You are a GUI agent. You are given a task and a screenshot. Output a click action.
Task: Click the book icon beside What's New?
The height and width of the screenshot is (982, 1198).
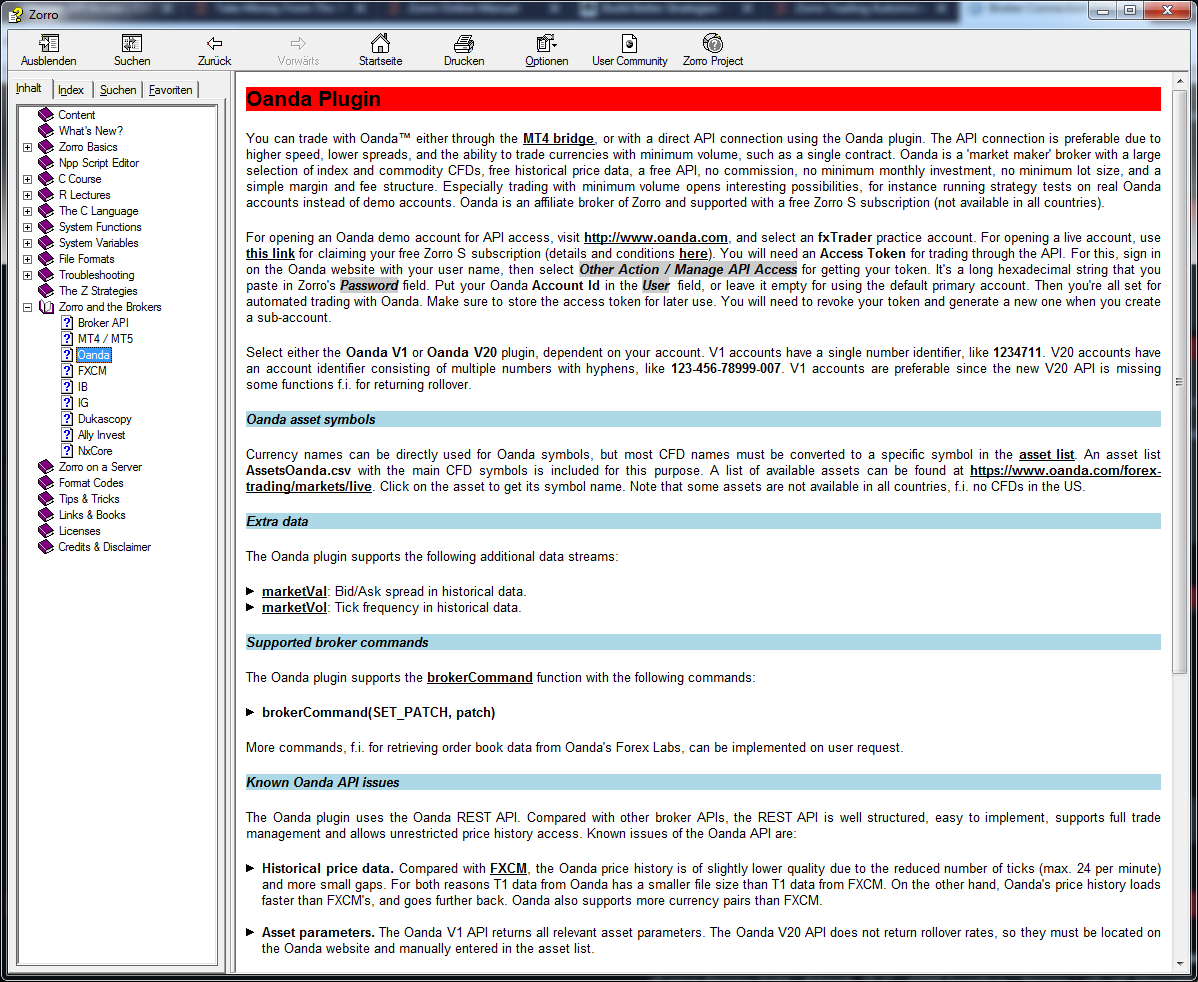point(46,131)
